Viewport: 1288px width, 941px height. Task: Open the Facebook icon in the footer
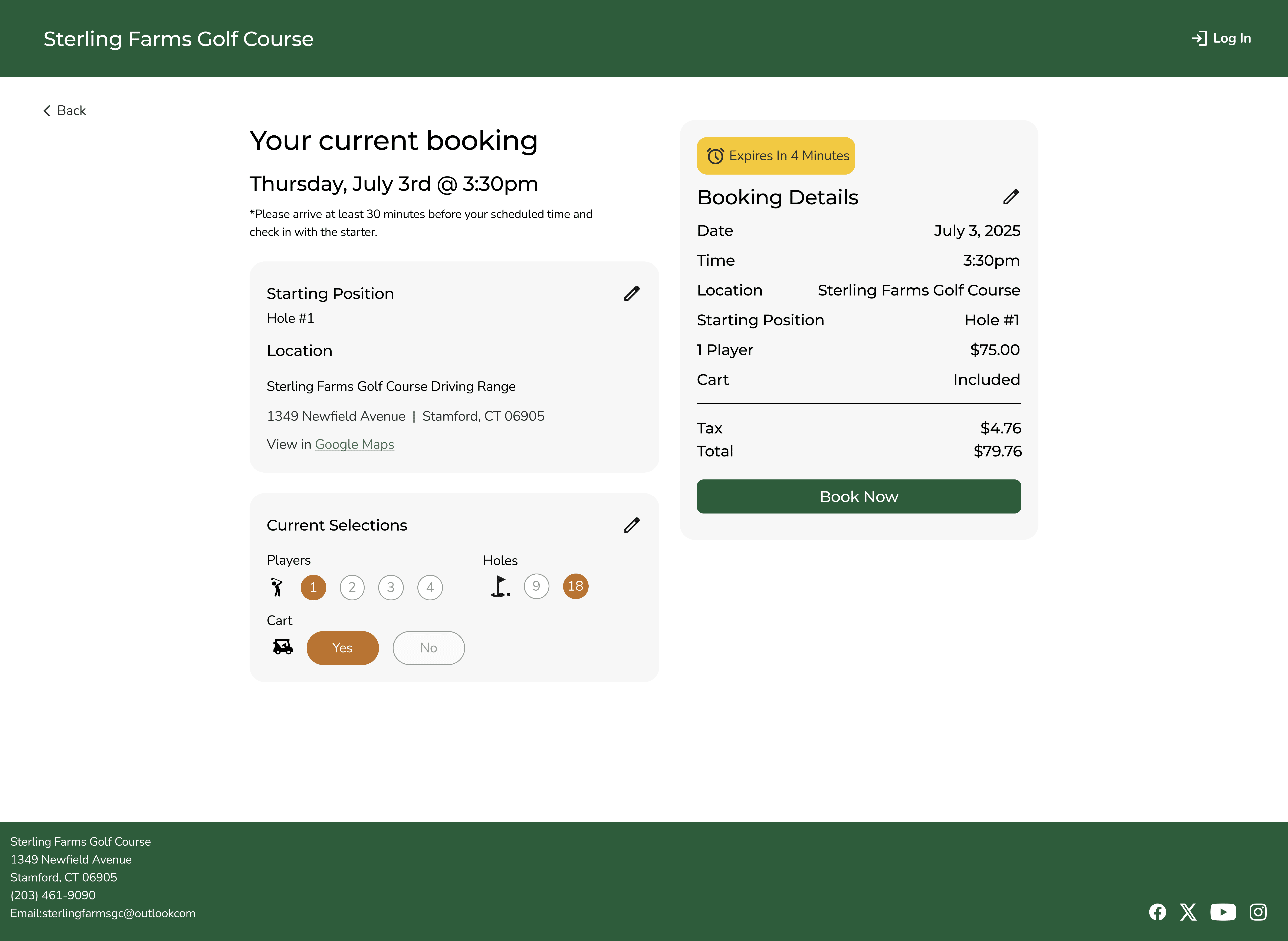(x=1157, y=912)
